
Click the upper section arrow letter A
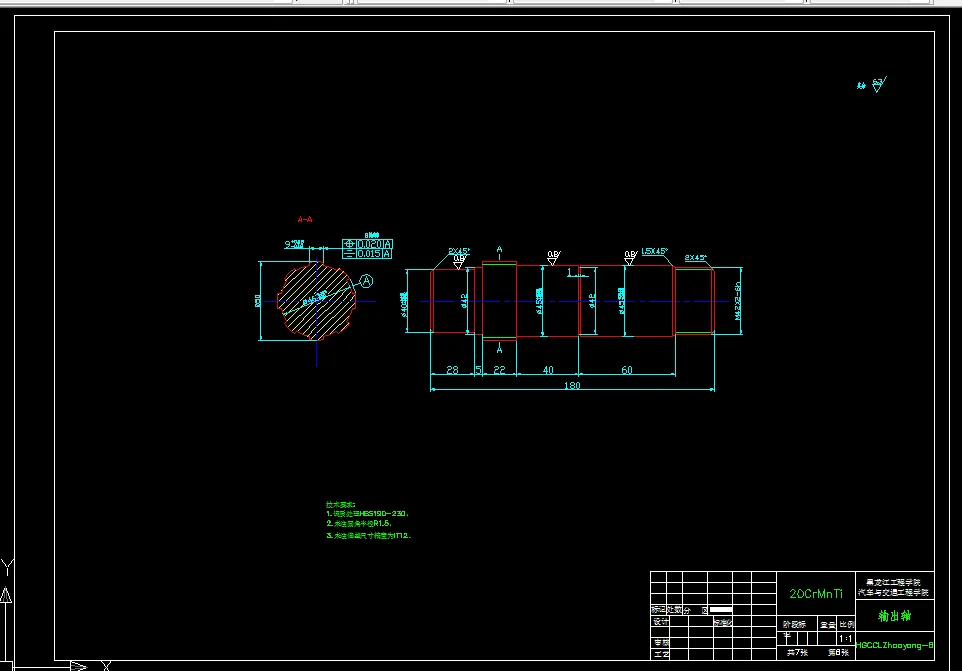pyautogui.click(x=499, y=250)
